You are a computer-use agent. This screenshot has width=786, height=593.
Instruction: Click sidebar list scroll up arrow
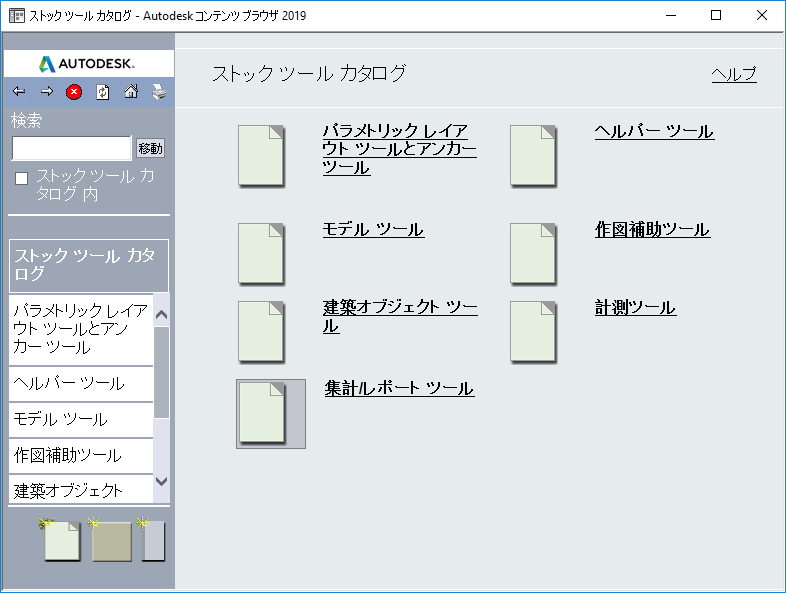pyautogui.click(x=161, y=315)
